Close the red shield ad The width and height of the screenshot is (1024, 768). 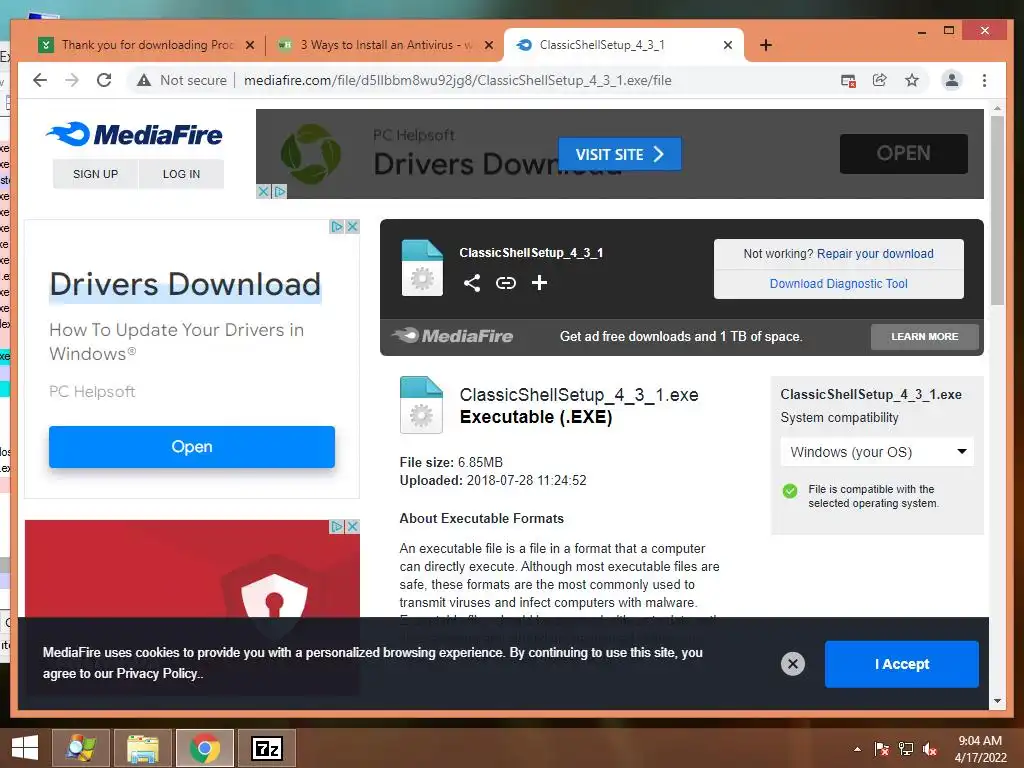pos(353,526)
